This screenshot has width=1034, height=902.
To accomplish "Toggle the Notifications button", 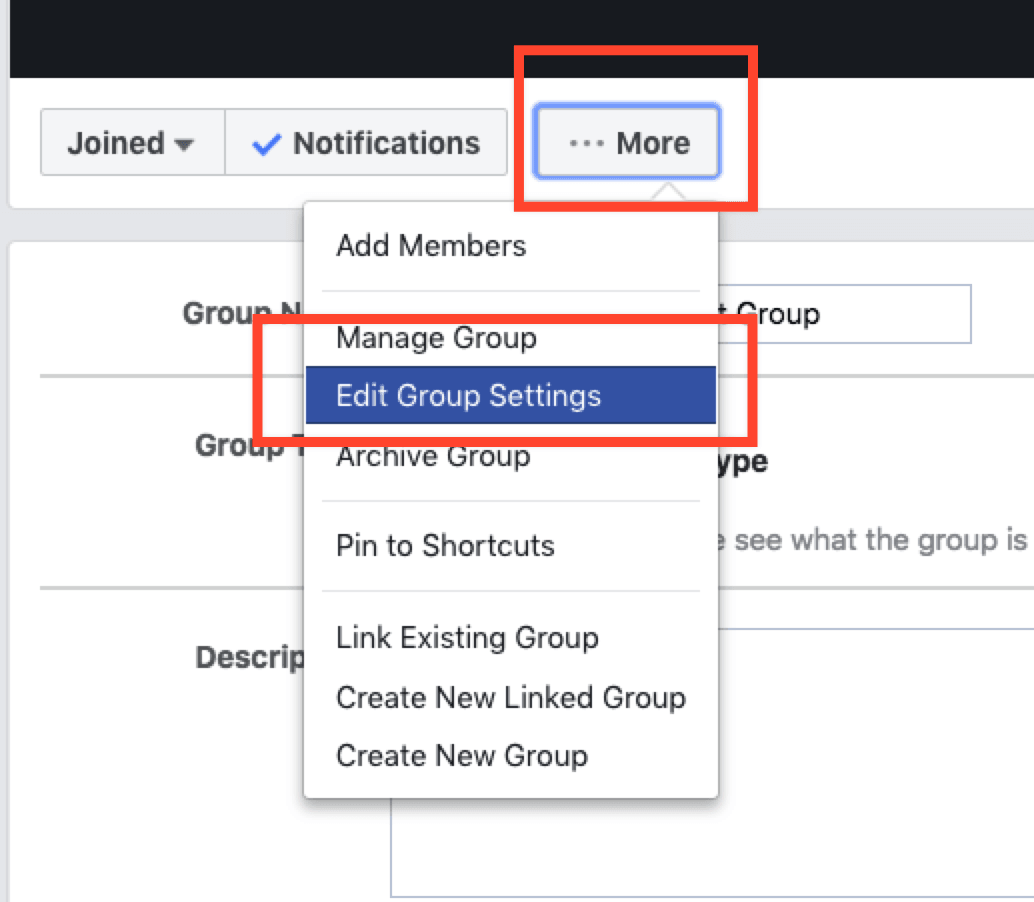I will click(366, 142).
